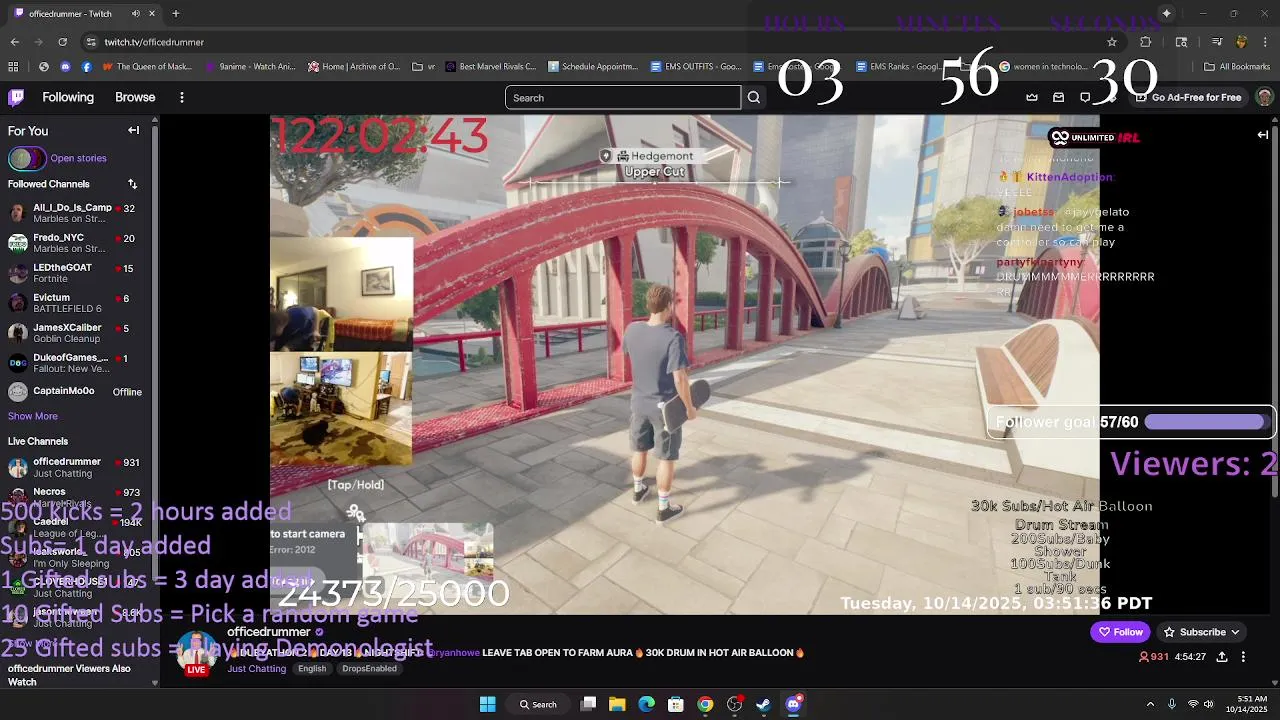Open the Browse tab
Viewport: 1280px width, 720px height.
(x=135, y=97)
